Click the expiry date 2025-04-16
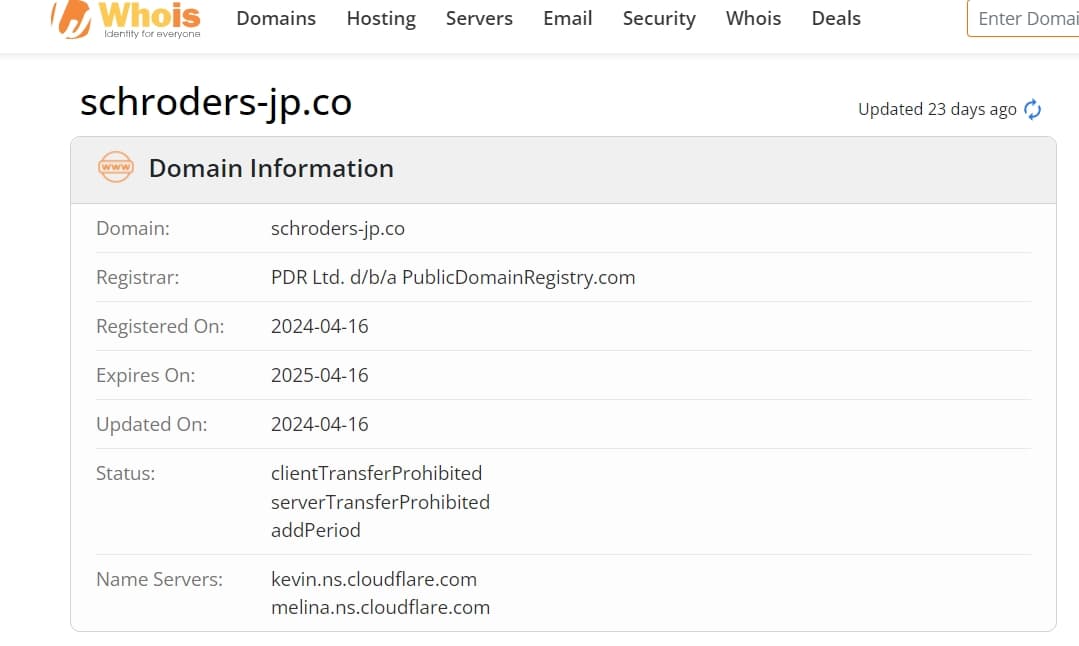Image resolution: width=1079 pixels, height=646 pixels. tap(319, 376)
